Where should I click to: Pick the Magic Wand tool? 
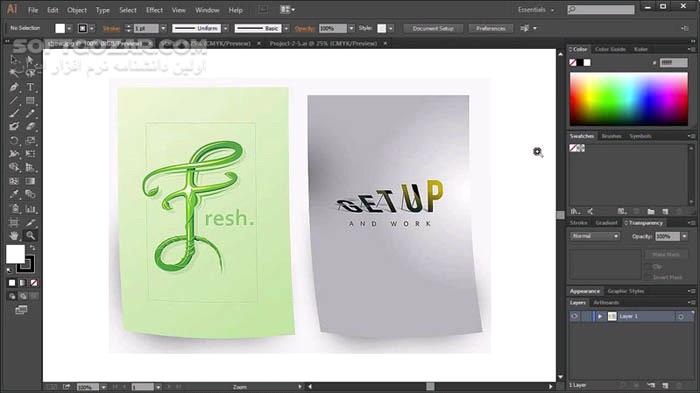[14, 73]
